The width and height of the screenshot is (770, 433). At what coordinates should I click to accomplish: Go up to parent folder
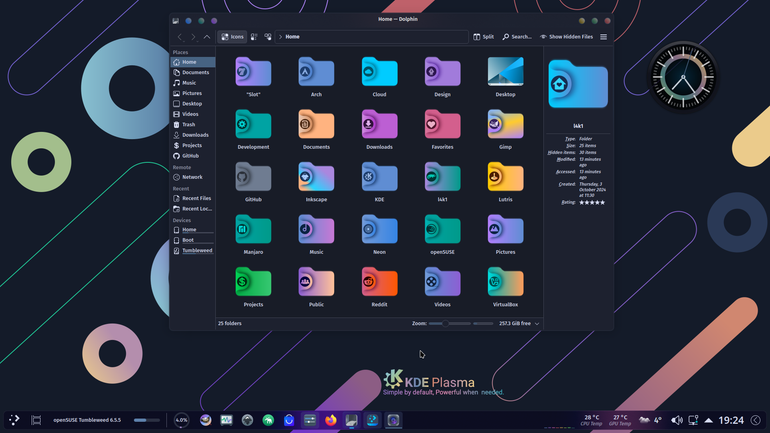click(x=207, y=37)
